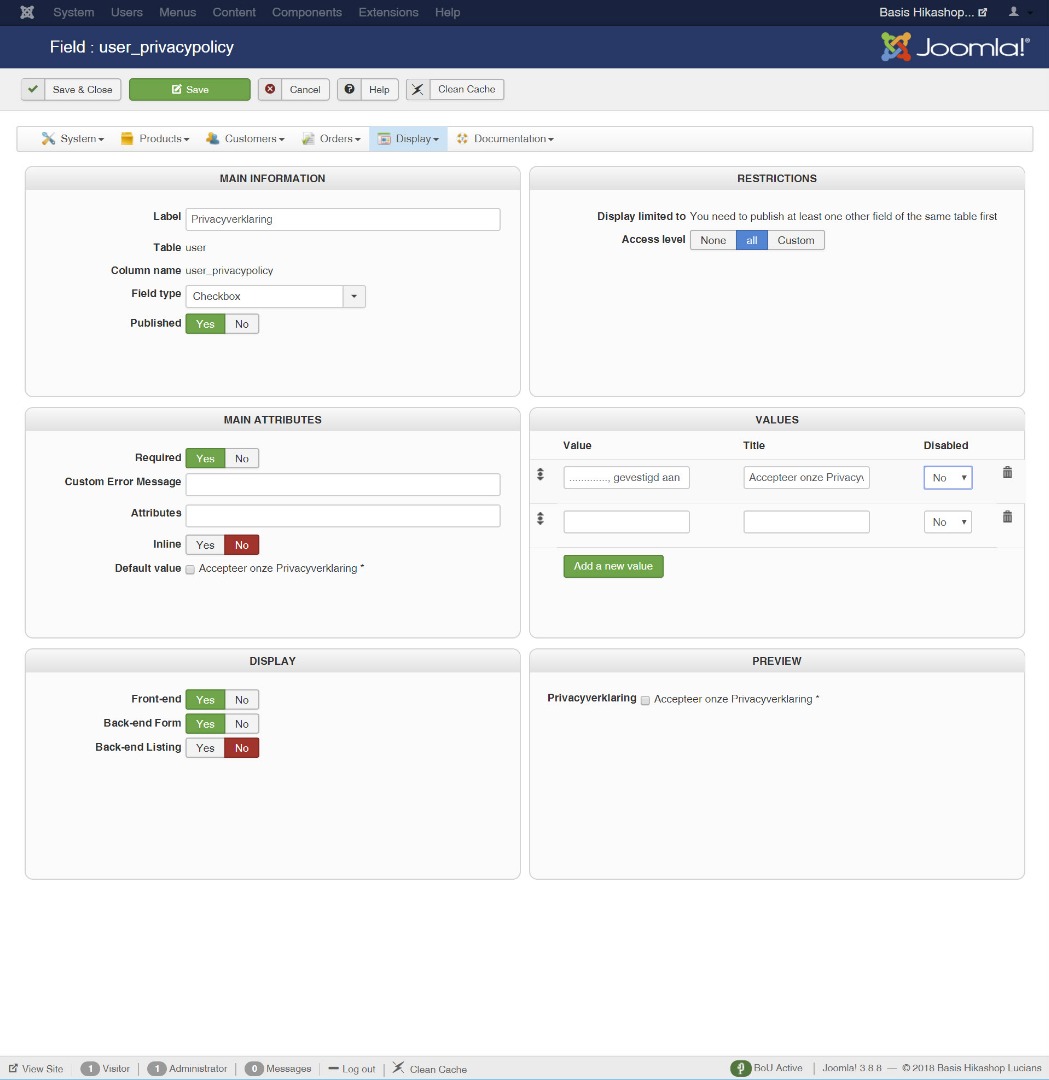The image size is (1049, 1080).
Task: Click the Documentation icon
Action: pos(462,138)
